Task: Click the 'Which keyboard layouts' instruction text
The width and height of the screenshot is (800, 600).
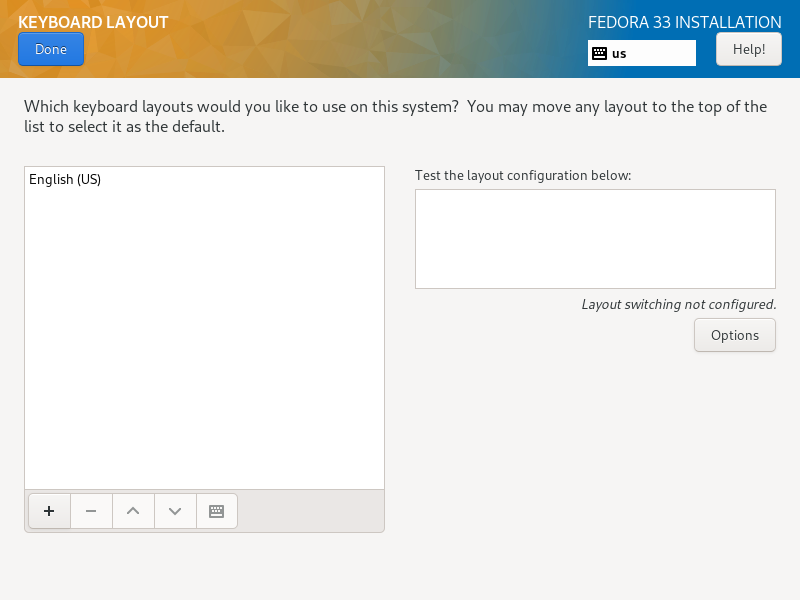Action: click(x=395, y=116)
